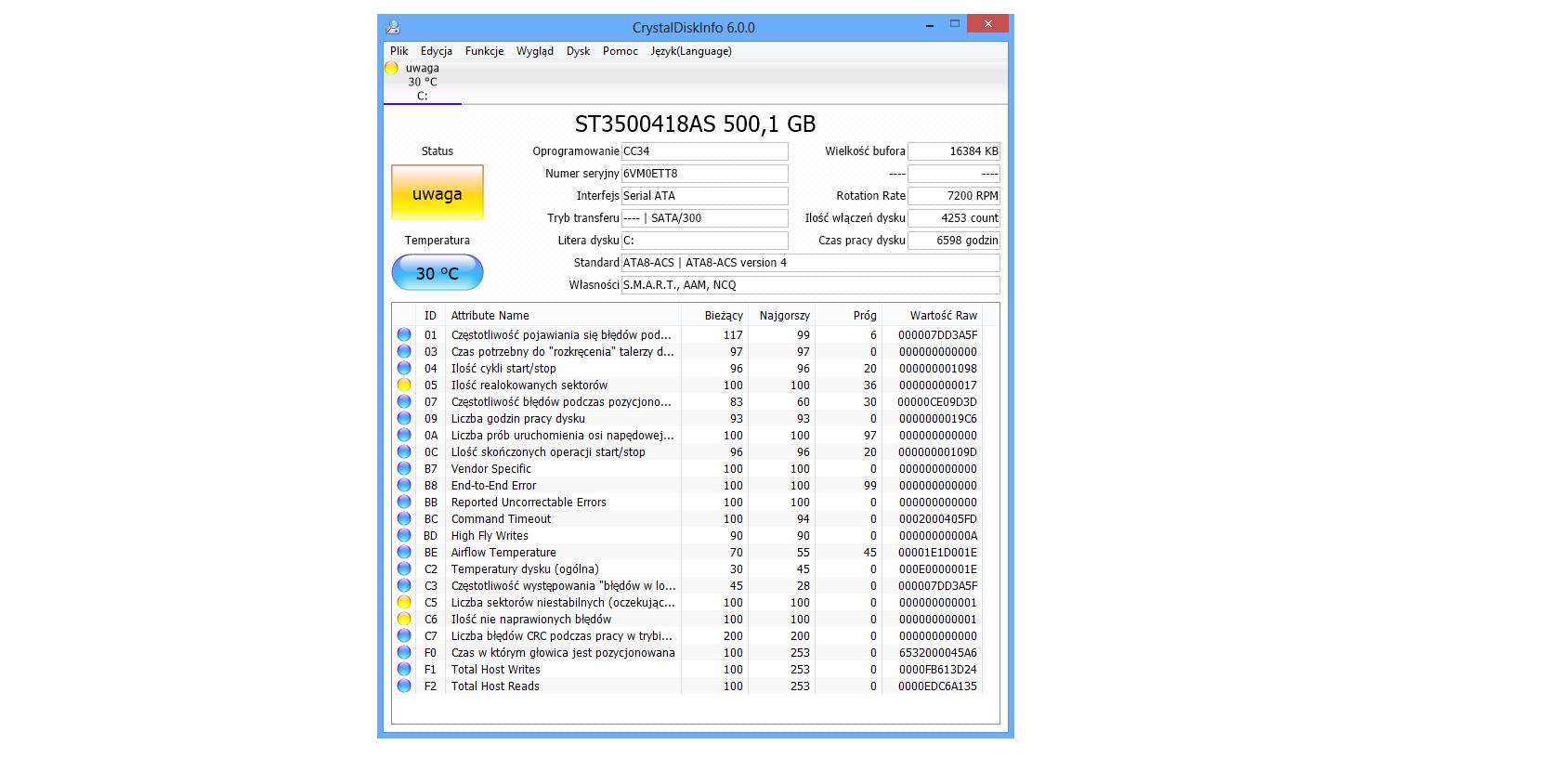Click yellow warning orb for attribute C5
1555x784 pixels.
tap(404, 602)
